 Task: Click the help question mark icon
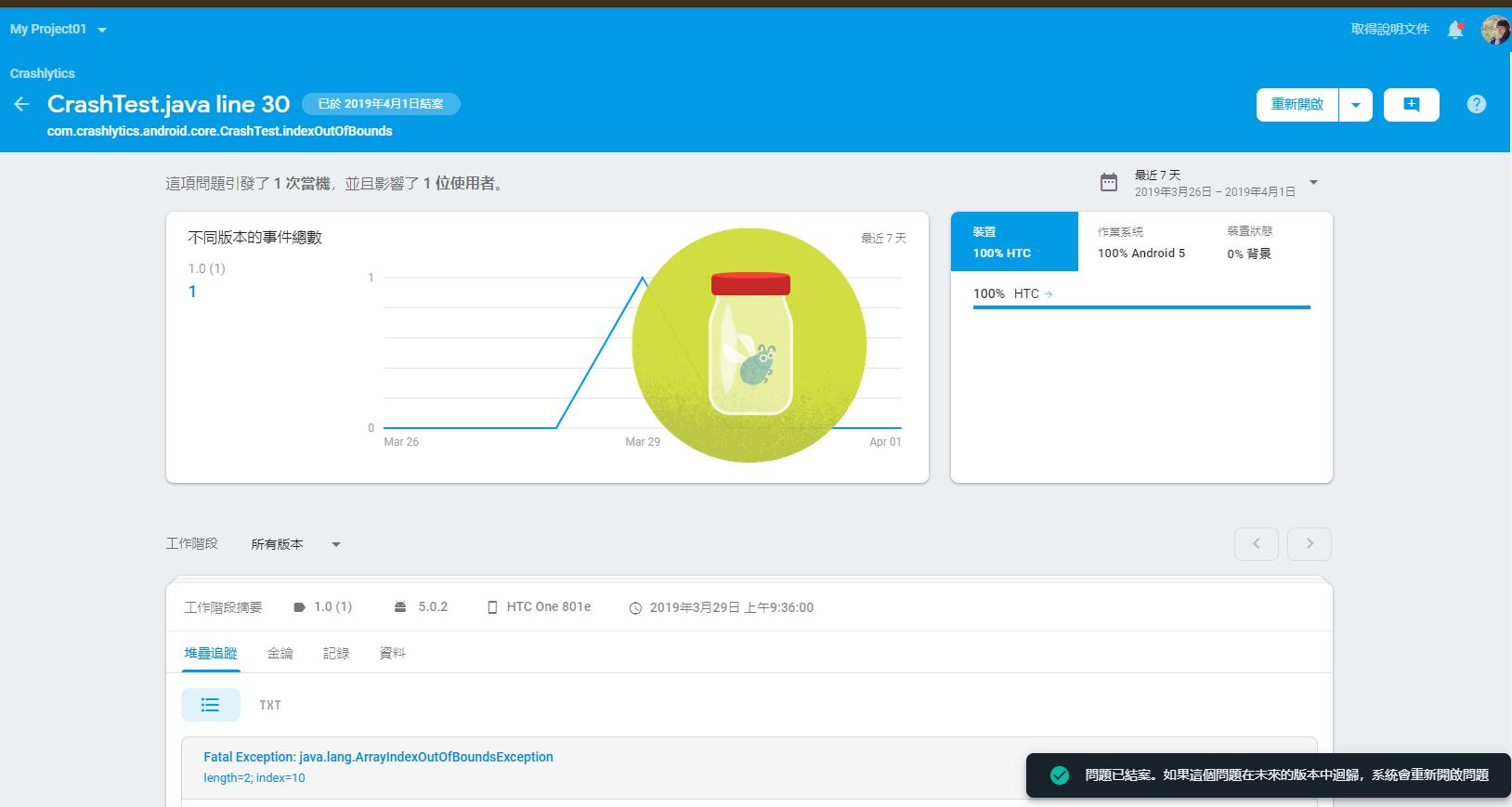tap(1476, 104)
